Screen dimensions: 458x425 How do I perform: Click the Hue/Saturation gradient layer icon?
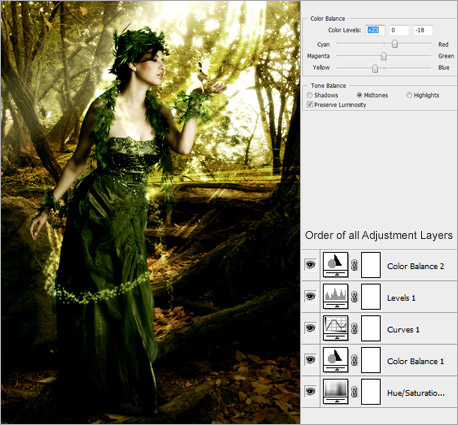point(336,392)
